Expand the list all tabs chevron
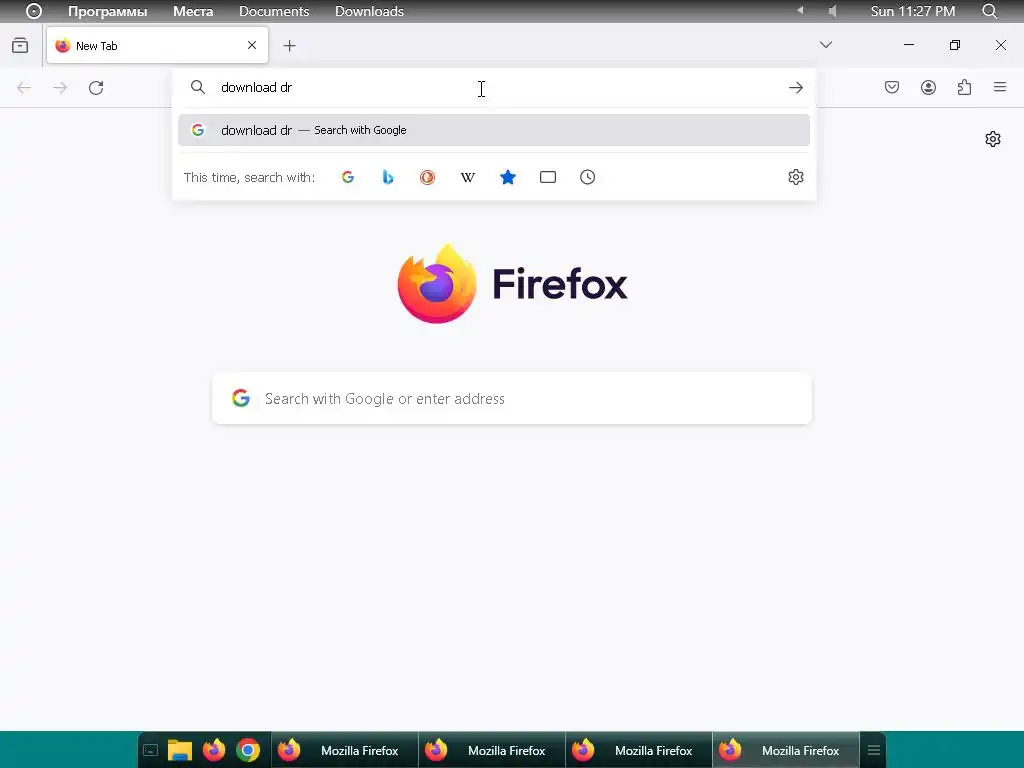The image size is (1024, 768). pyautogui.click(x=826, y=44)
